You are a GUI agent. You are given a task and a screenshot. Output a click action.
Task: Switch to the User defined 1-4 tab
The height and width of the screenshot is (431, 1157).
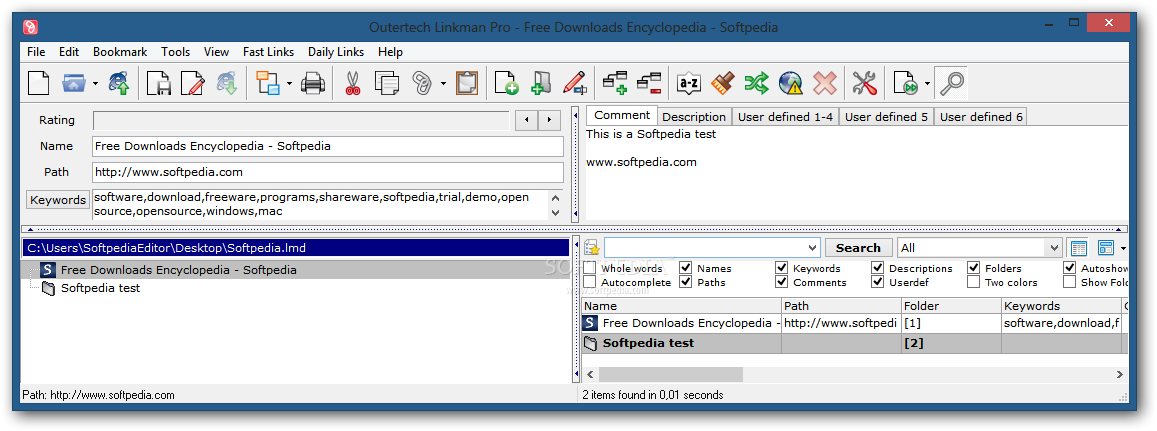784,117
